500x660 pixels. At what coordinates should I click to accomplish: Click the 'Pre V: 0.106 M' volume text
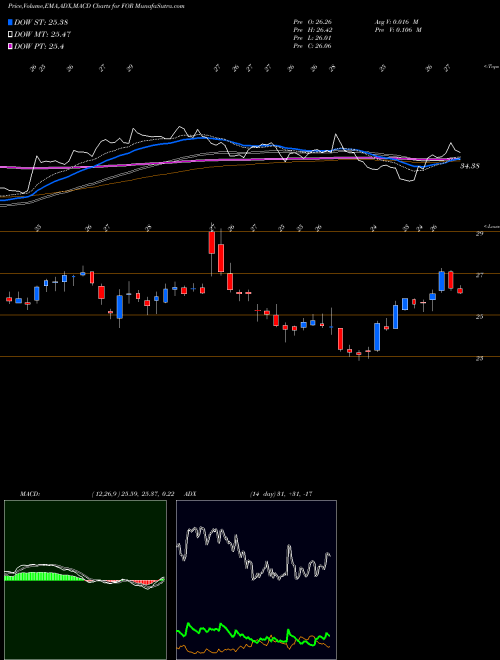click(x=397, y=30)
